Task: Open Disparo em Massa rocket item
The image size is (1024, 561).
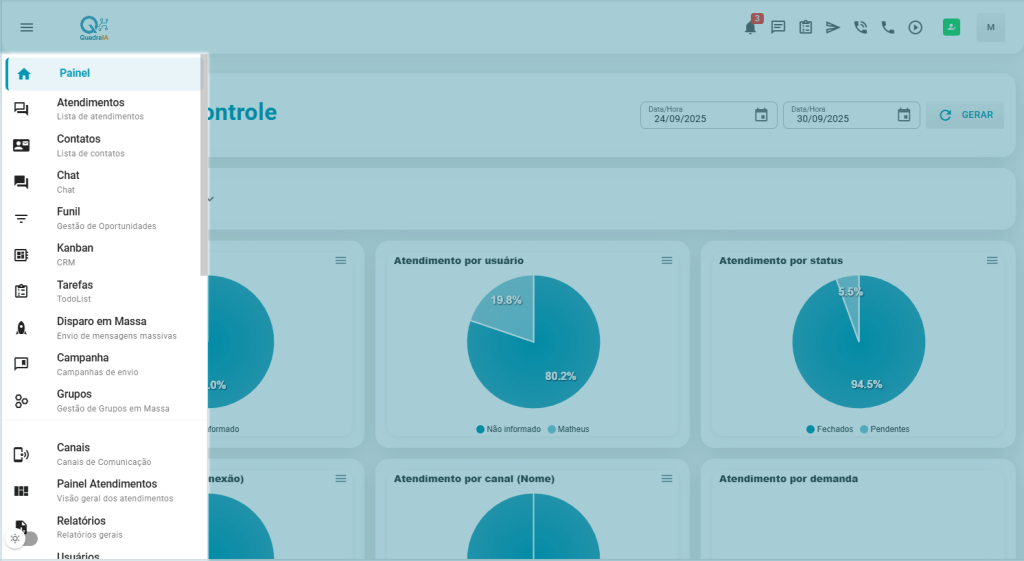Action: pos(101,328)
